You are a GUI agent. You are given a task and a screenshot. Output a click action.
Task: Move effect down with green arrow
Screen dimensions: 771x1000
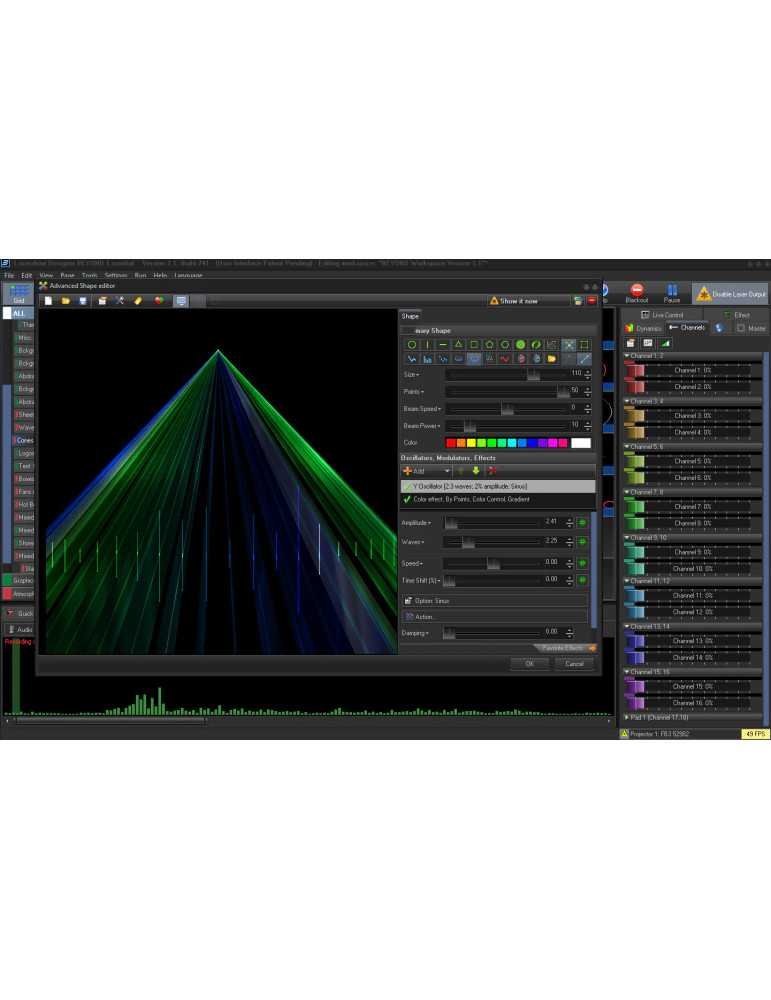coord(476,470)
